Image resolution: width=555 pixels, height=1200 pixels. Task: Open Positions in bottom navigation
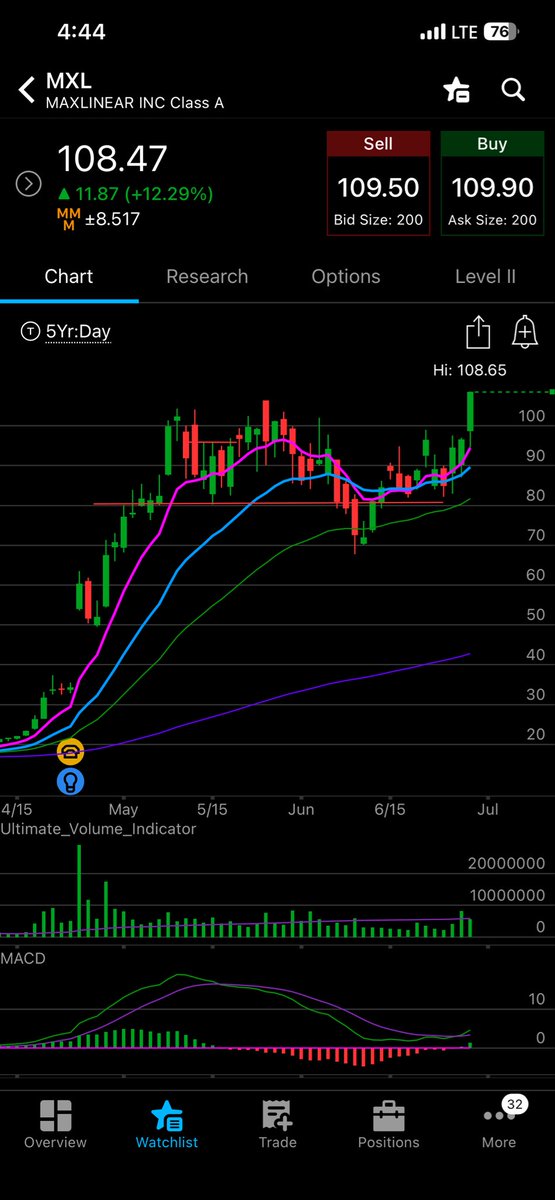388,1125
